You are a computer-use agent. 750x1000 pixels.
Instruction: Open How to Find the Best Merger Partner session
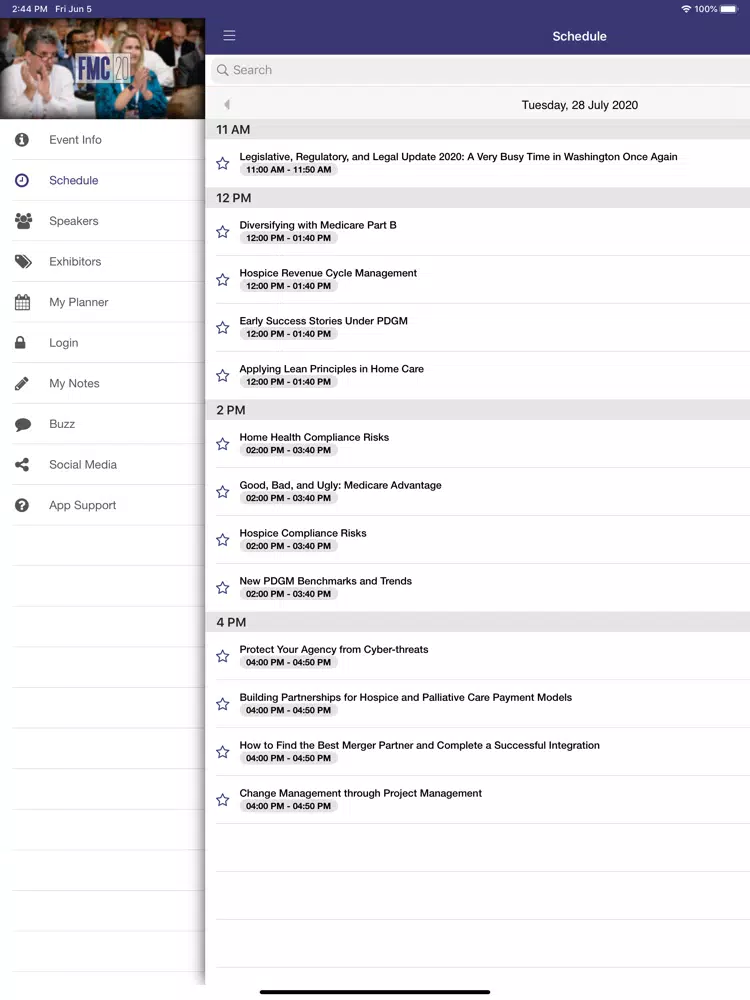(x=478, y=751)
